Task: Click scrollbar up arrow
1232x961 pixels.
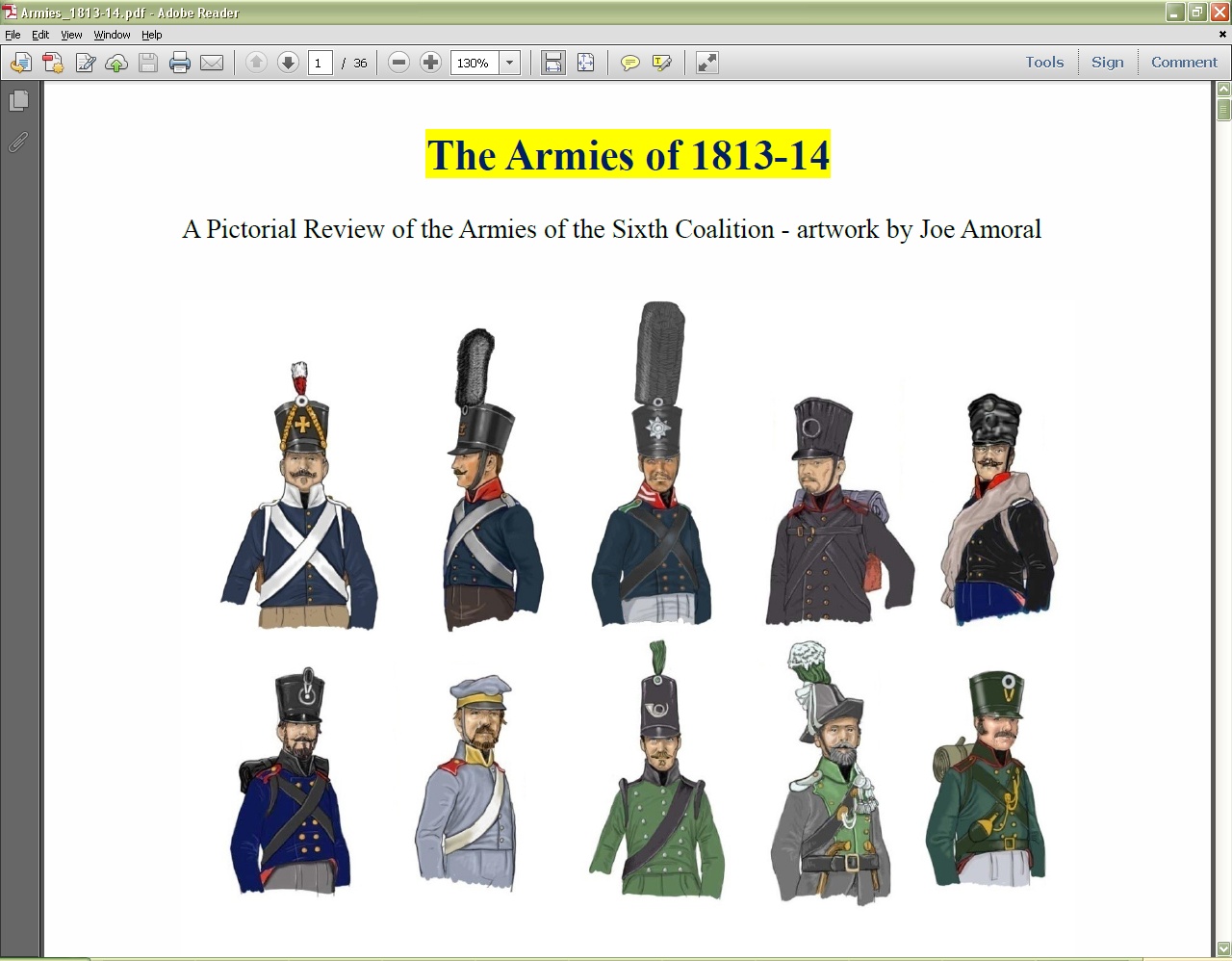Action: click(x=1223, y=89)
